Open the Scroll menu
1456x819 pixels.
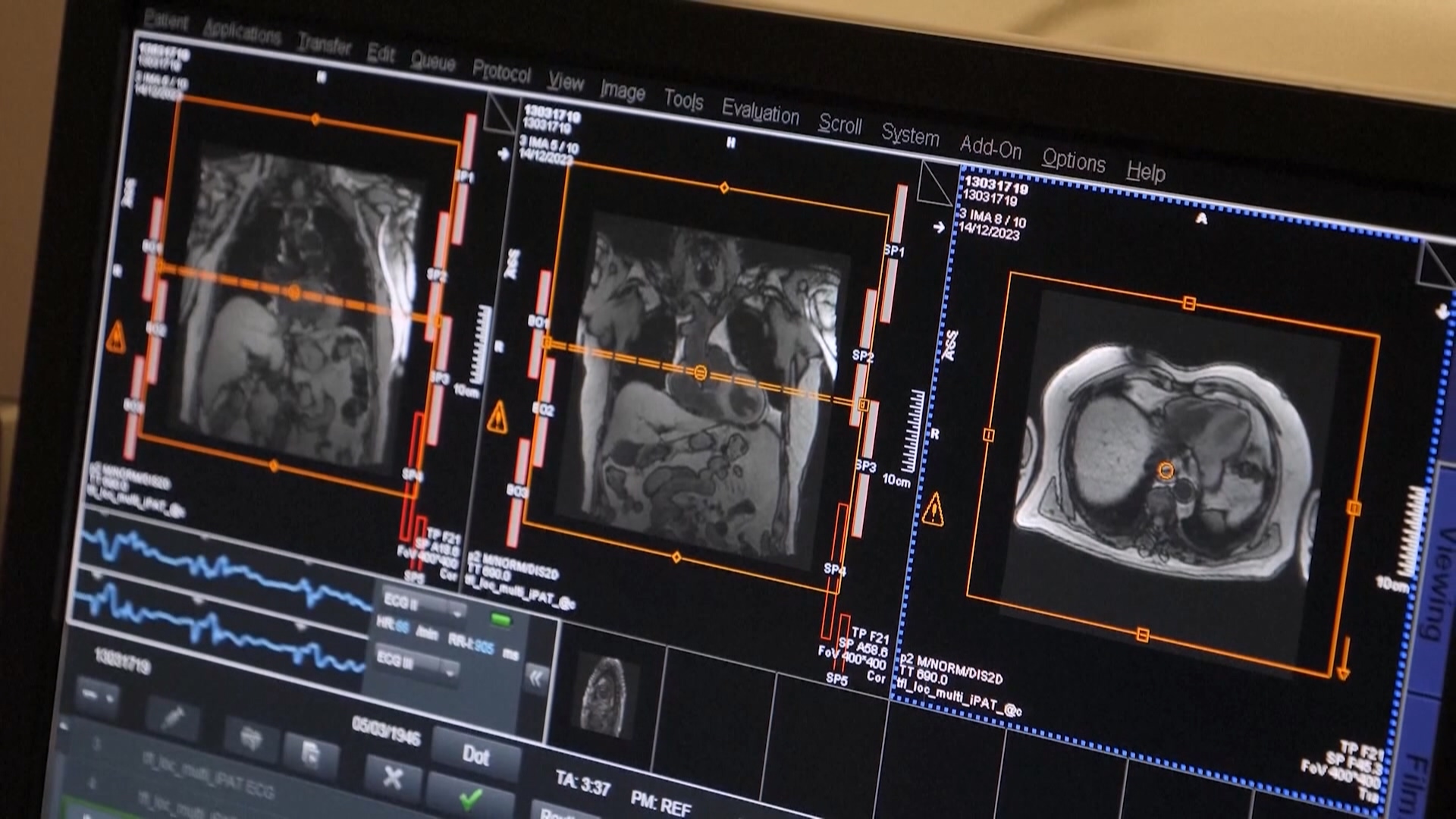[x=840, y=124]
